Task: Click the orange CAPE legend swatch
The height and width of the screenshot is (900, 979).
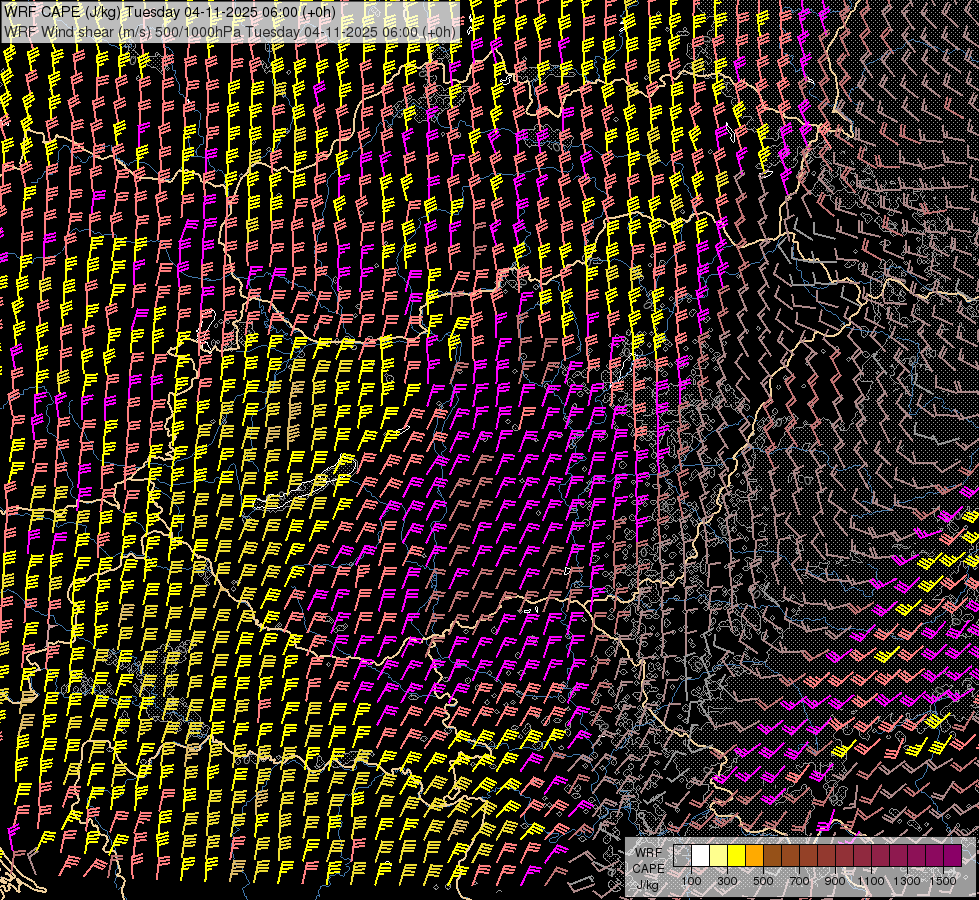Action: [x=754, y=855]
